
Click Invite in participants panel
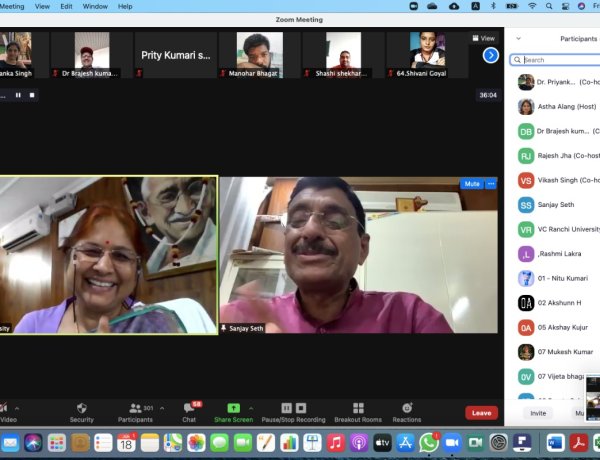538,413
